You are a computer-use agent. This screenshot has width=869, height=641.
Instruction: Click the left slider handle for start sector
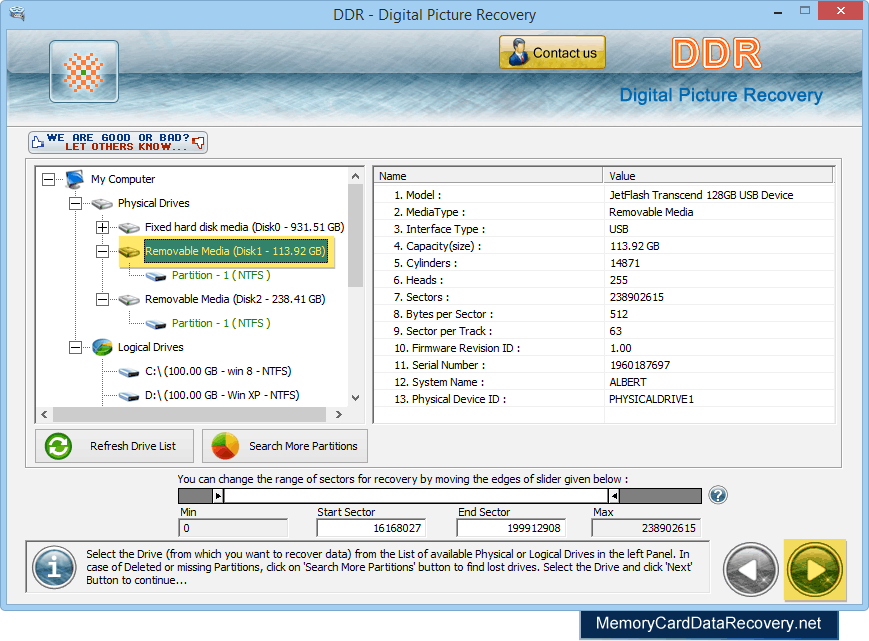click(218, 495)
